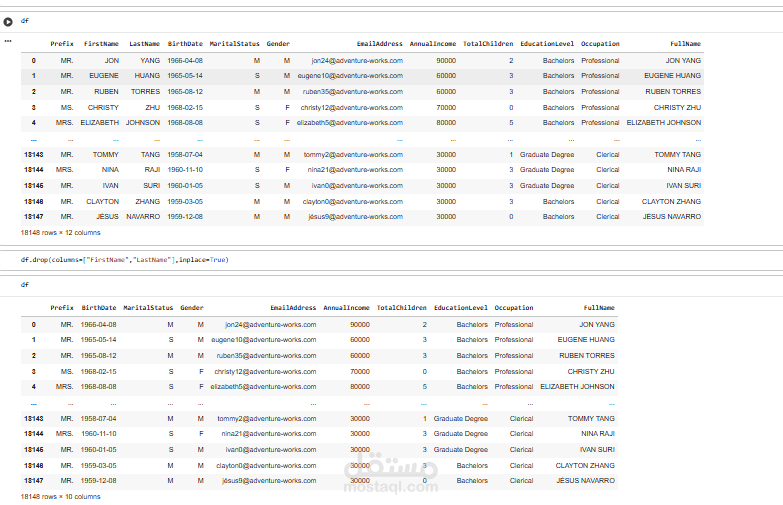Click FullName header in the 12-column table
The width and height of the screenshot is (783, 505).
(x=686, y=44)
